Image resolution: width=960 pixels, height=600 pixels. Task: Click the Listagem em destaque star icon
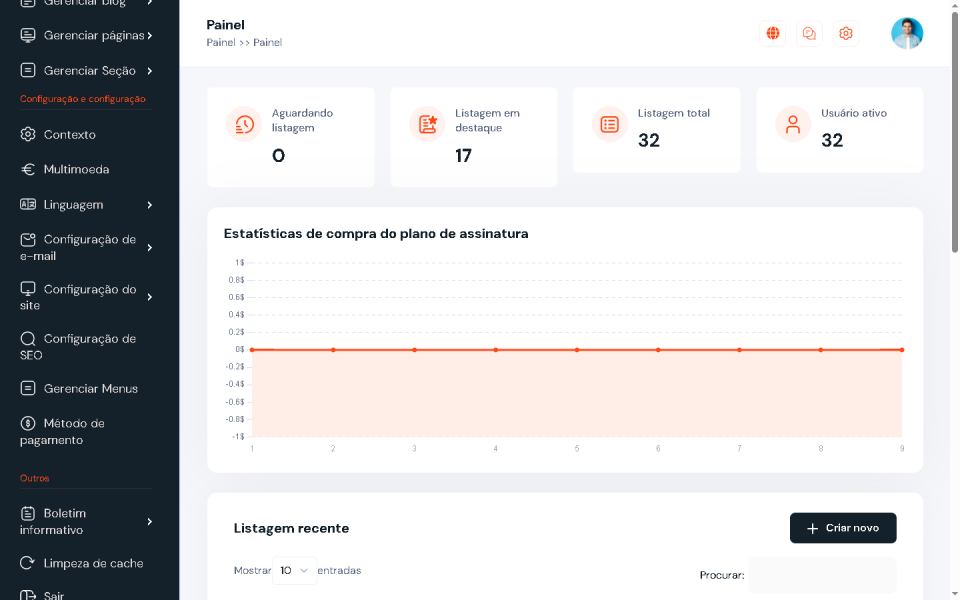tap(428, 124)
